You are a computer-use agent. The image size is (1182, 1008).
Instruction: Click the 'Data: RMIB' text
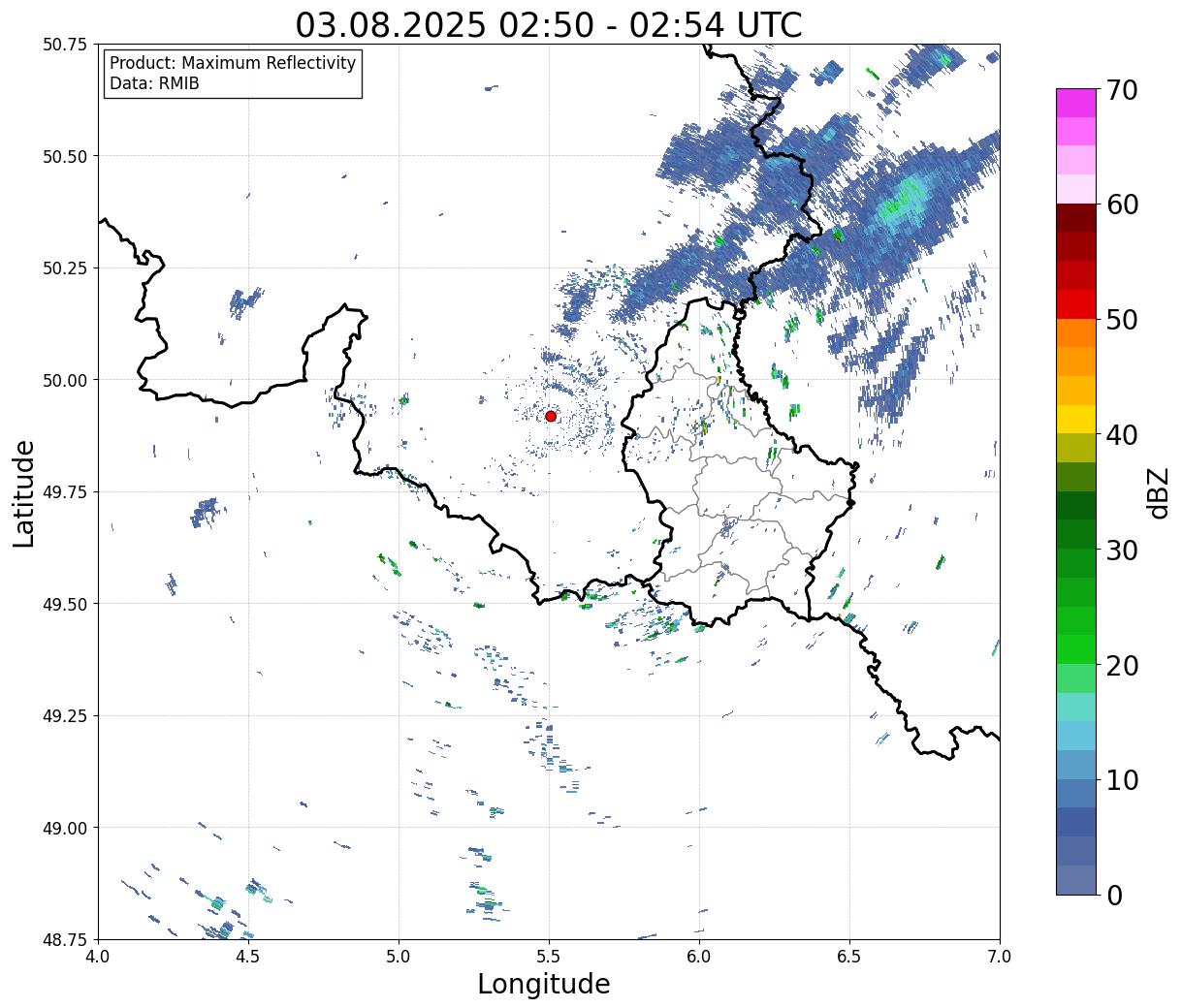click(154, 84)
